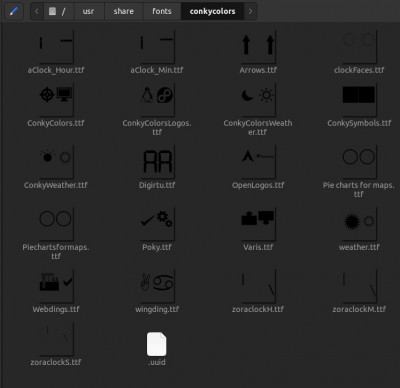Screen dimensions: 400x388
Task: Select the Digirtu.ttf font file
Action: click(157, 167)
